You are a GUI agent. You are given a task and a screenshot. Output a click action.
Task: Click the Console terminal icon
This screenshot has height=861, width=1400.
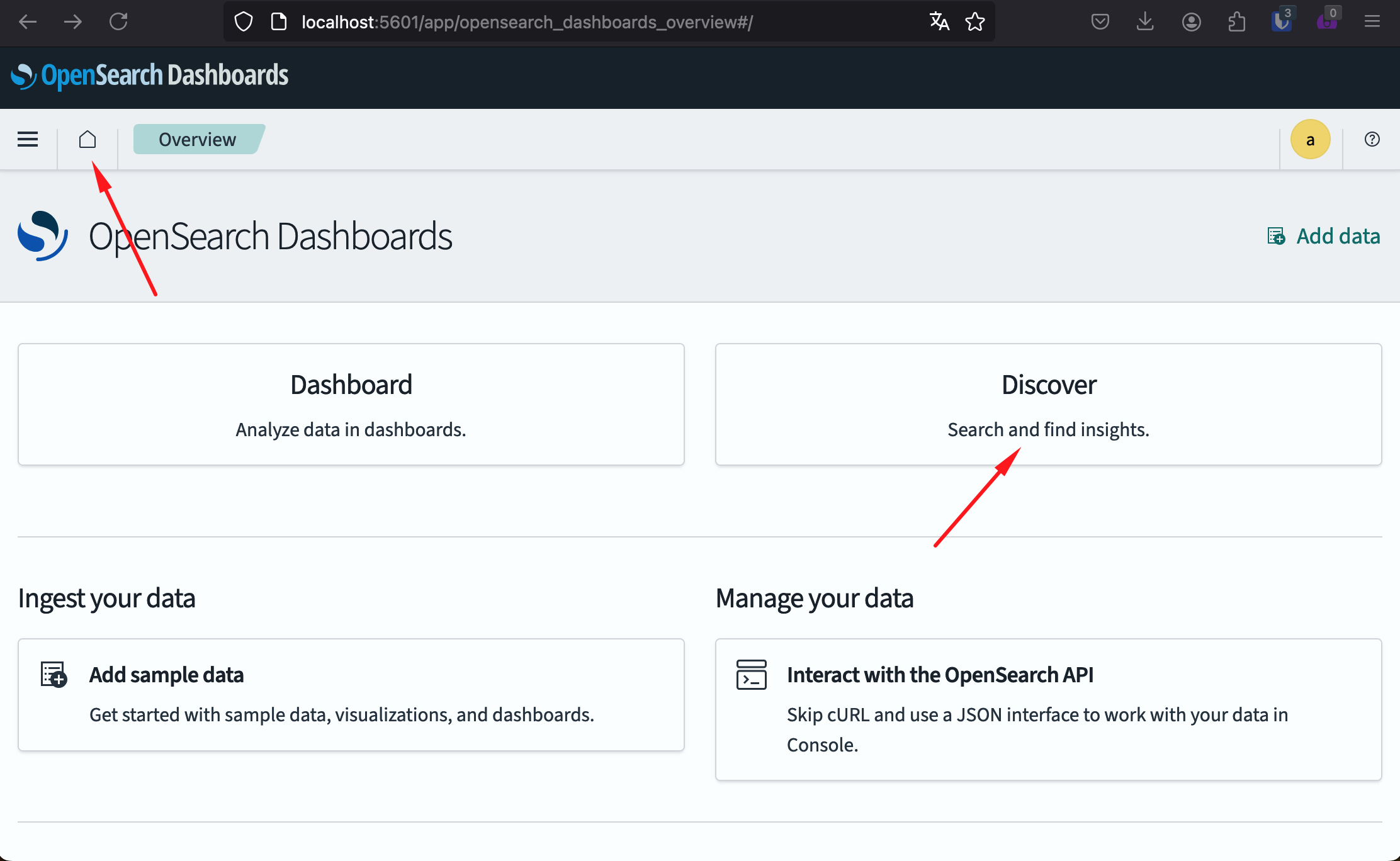click(x=751, y=675)
